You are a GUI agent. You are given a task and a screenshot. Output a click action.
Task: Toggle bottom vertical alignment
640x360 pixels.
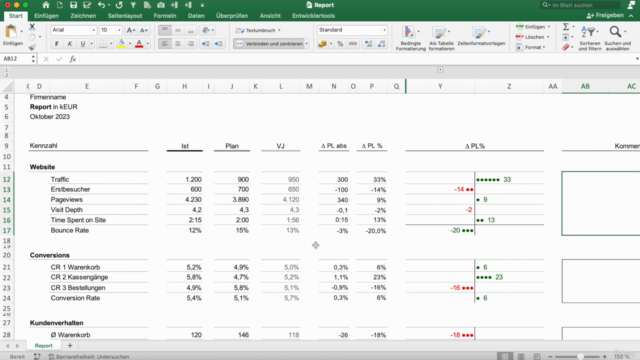[191, 30]
